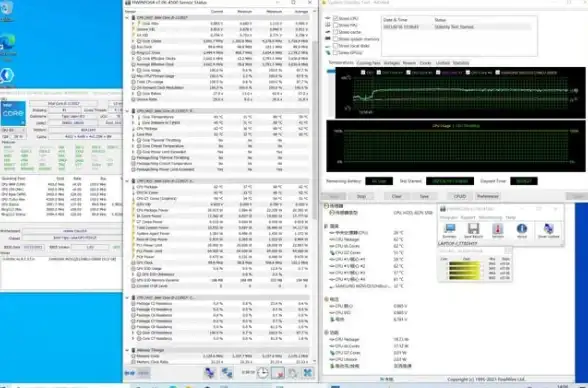Enable the Stress cache checkbox
Image resolution: width=588 pixels, height=388 pixels.
pos(336,32)
